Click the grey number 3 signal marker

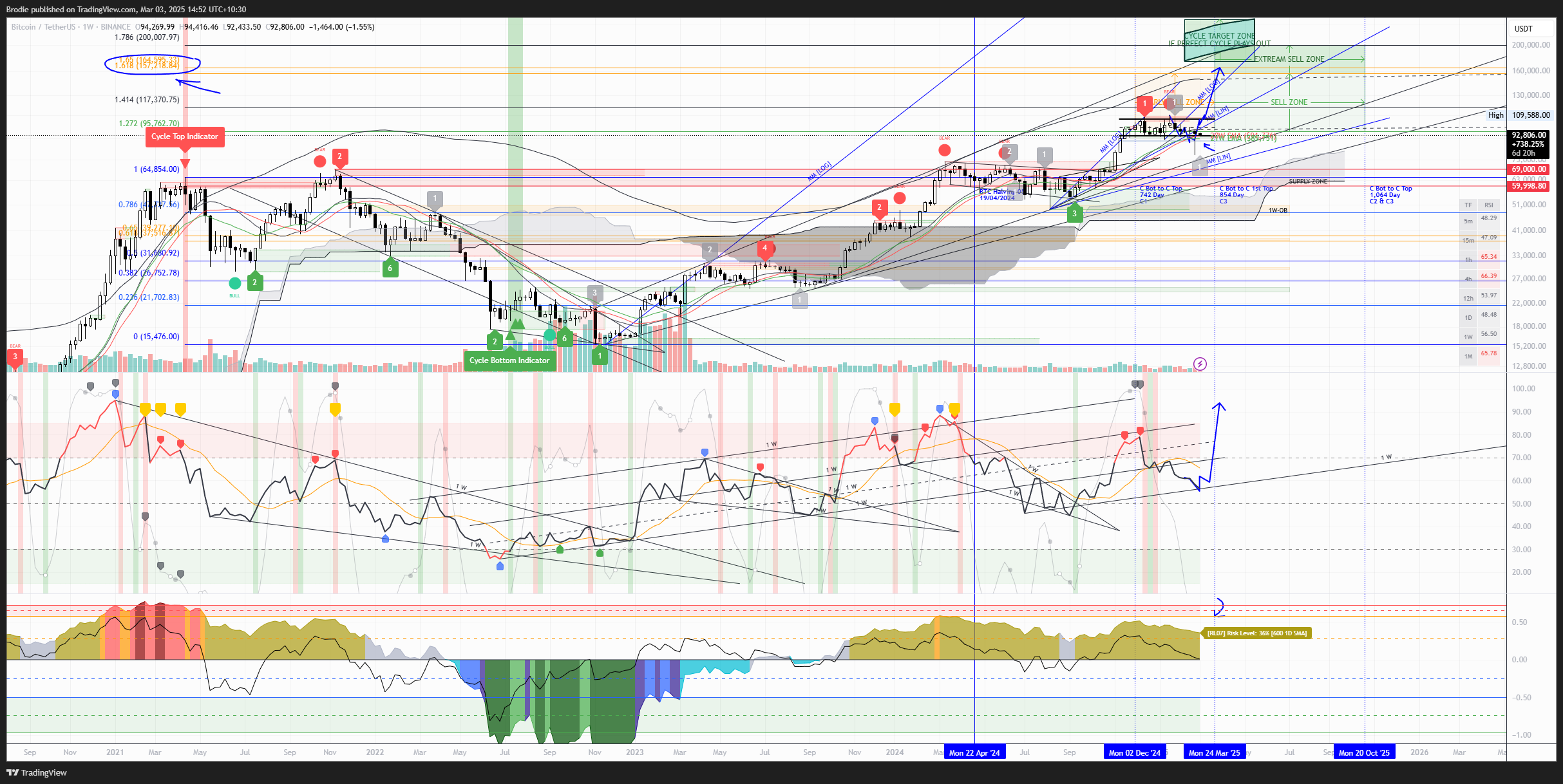point(594,293)
